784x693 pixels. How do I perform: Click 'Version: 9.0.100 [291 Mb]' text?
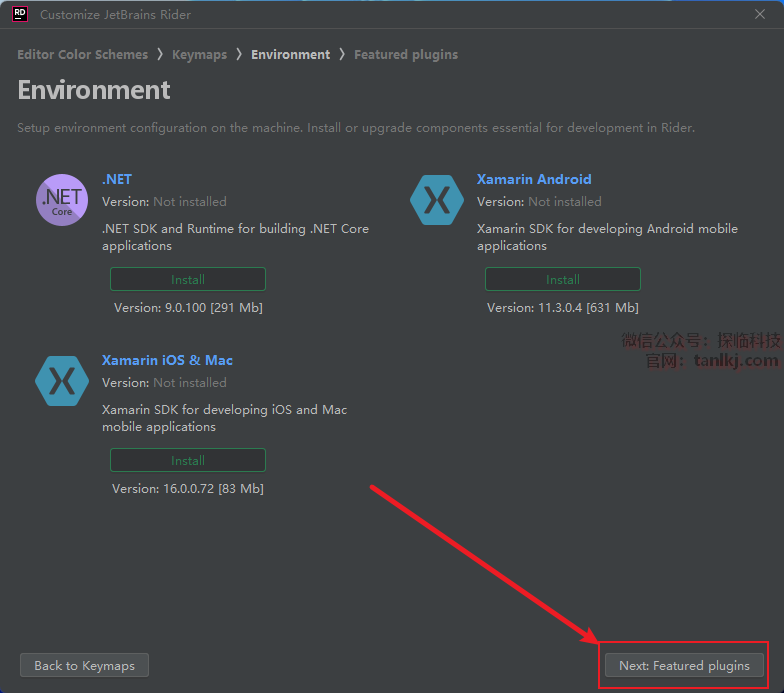click(188, 308)
